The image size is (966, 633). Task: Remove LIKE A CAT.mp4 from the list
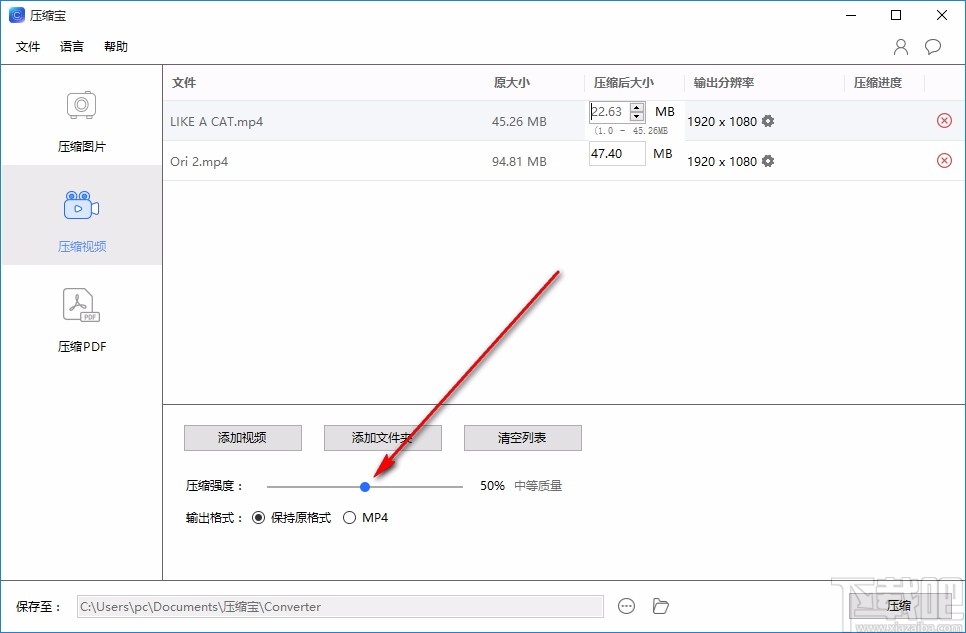click(x=944, y=120)
